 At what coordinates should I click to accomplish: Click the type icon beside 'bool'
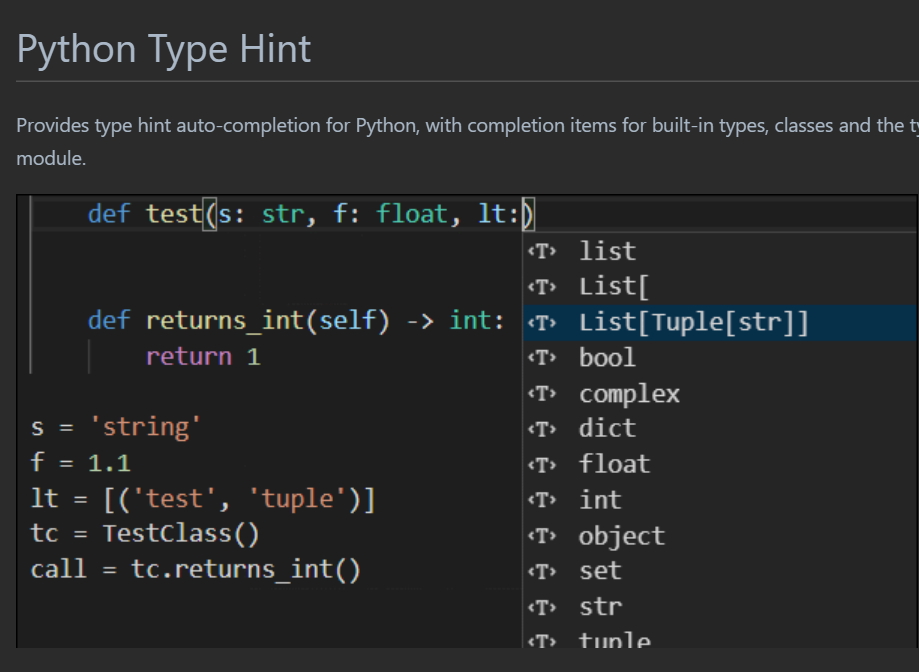tap(540, 359)
